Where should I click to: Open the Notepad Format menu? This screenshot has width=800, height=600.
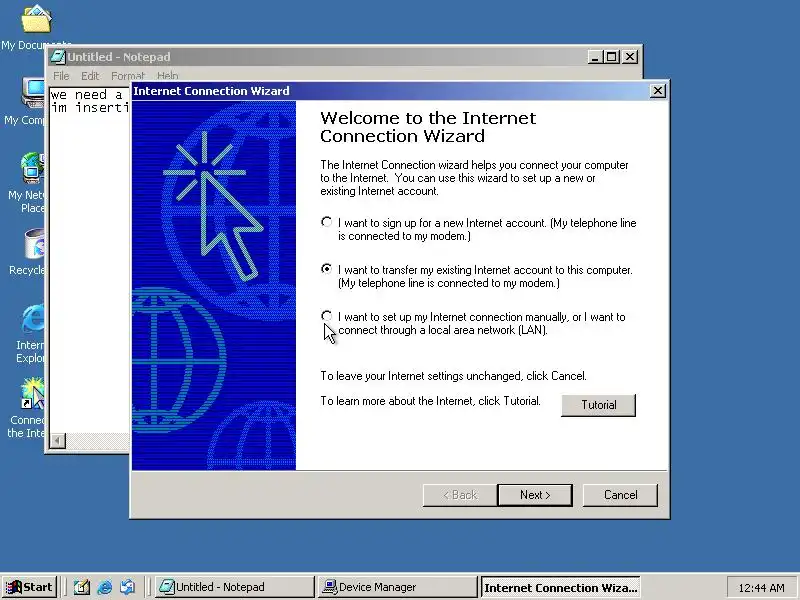[x=128, y=76]
